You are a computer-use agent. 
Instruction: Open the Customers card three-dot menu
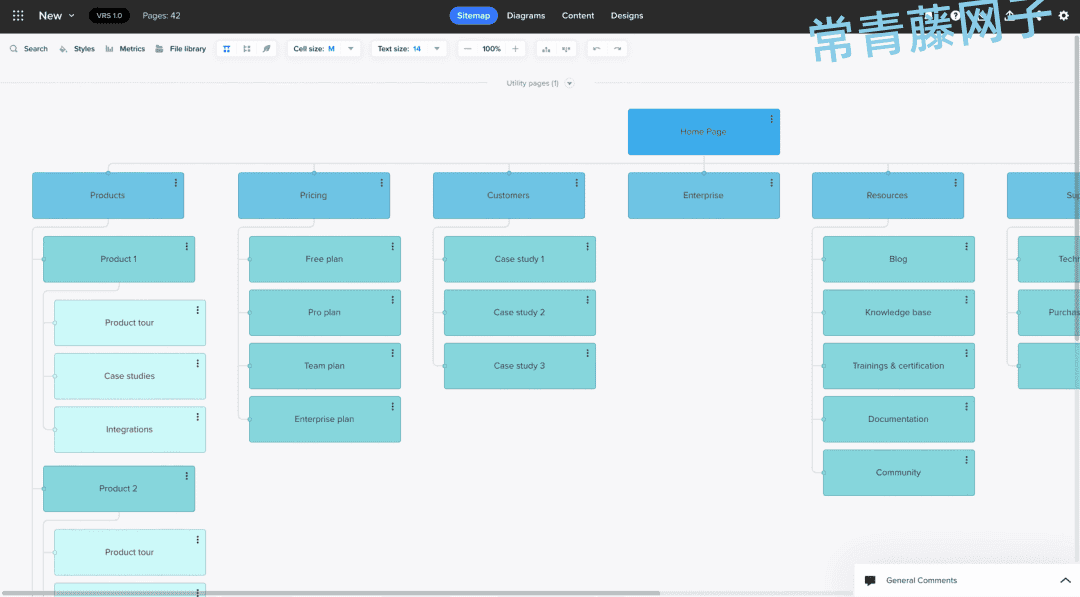[577, 183]
